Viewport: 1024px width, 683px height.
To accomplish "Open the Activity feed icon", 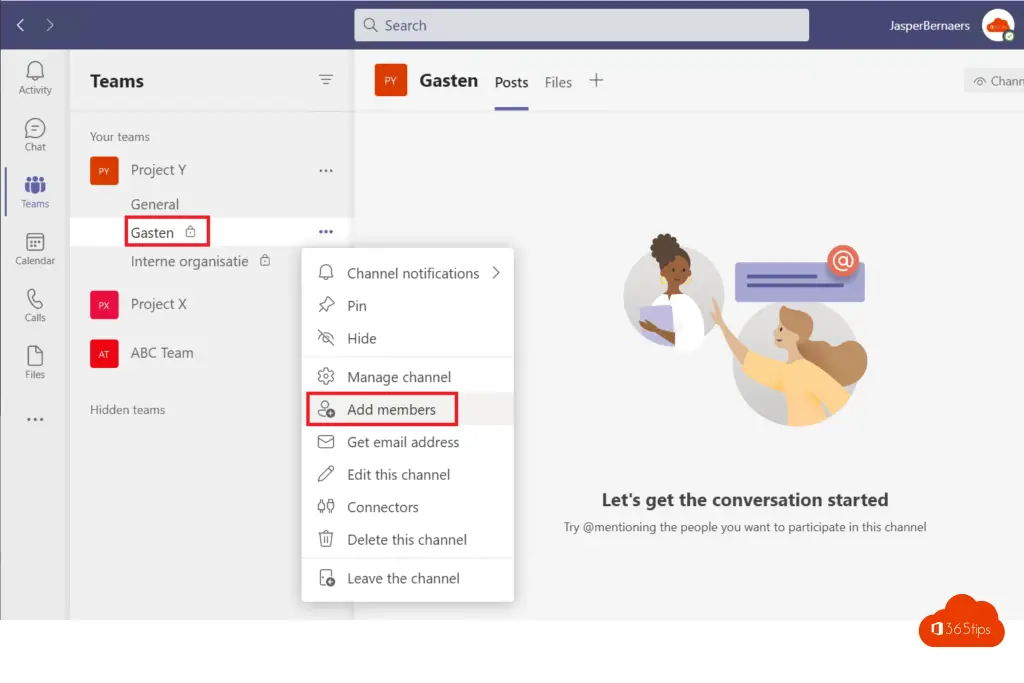I will click(35, 77).
